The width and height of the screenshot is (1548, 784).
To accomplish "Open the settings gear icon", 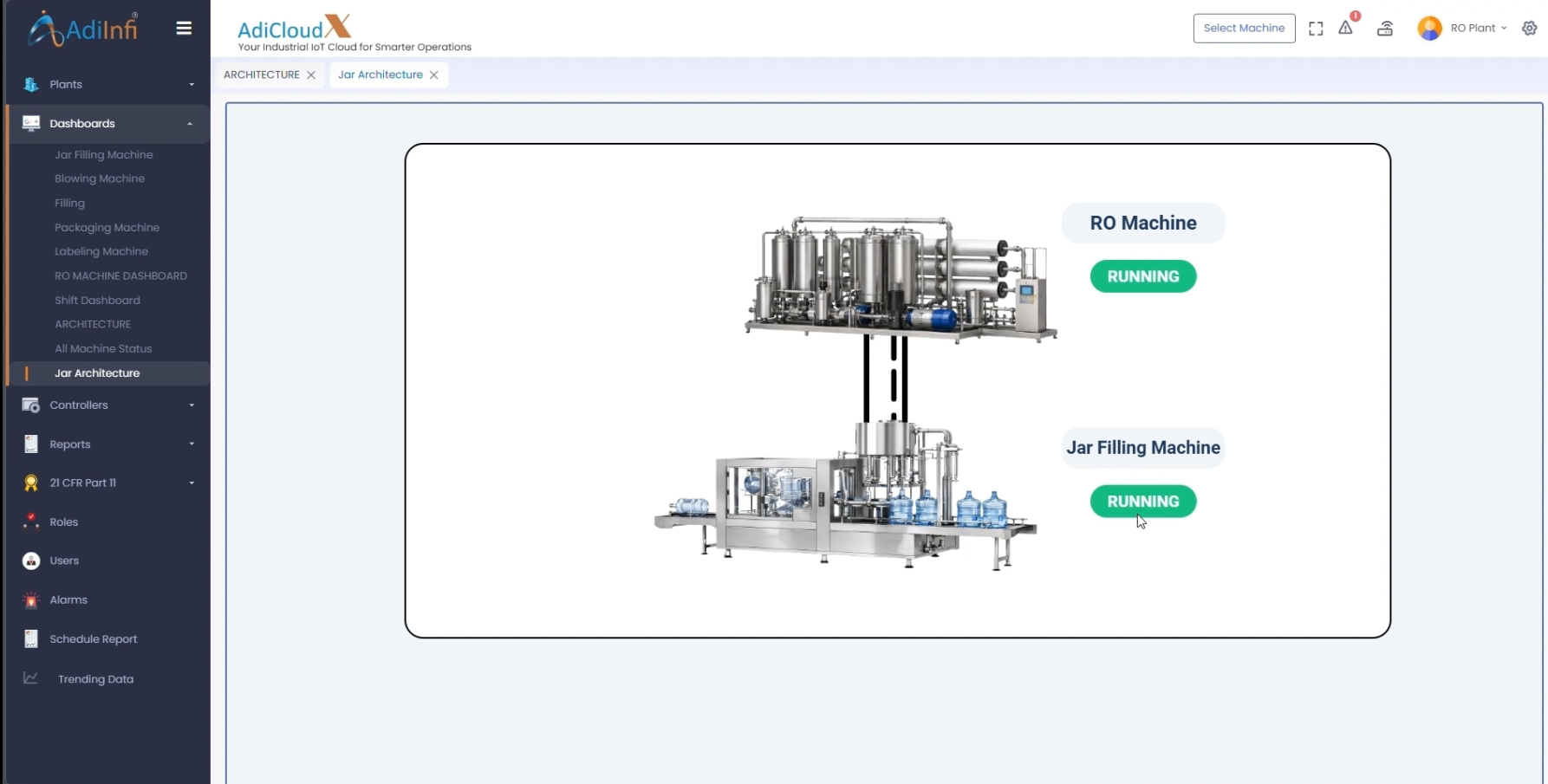I will tap(1530, 29).
